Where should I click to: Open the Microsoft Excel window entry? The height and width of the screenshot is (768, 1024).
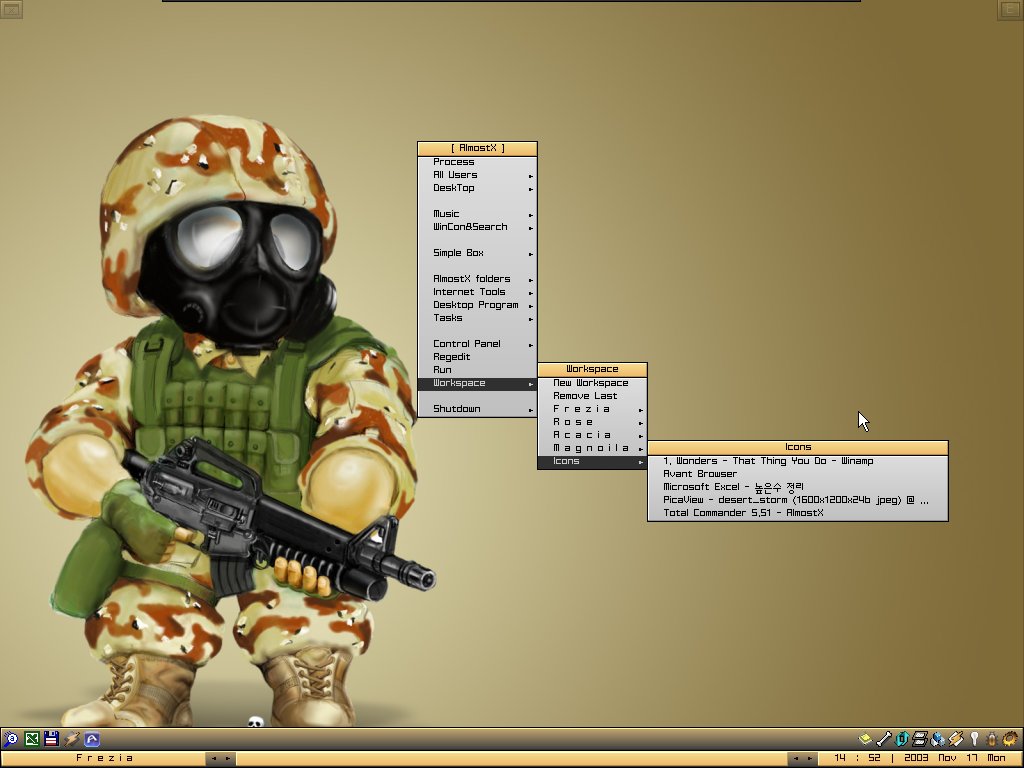pos(798,487)
